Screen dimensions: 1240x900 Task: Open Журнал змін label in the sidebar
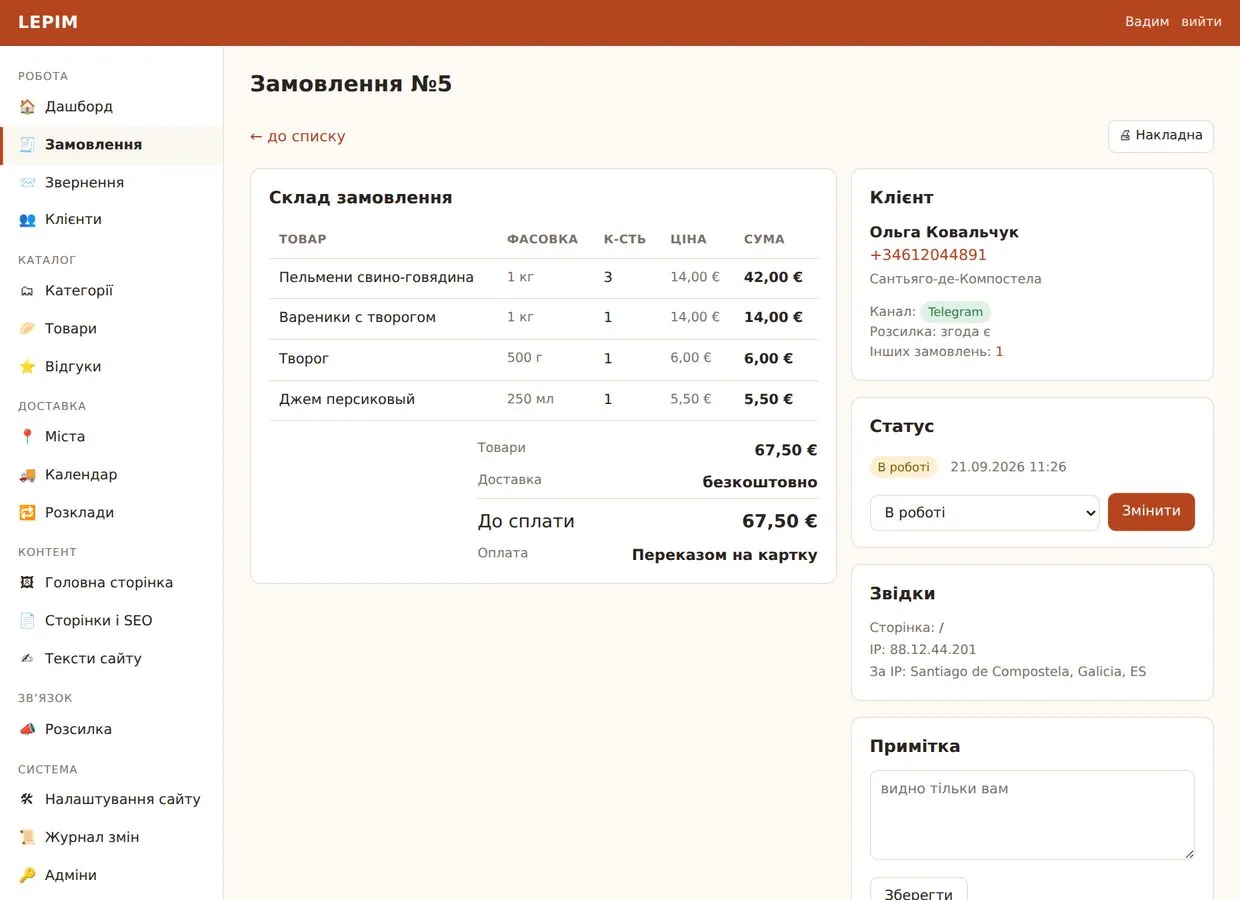[x=92, y=837]
